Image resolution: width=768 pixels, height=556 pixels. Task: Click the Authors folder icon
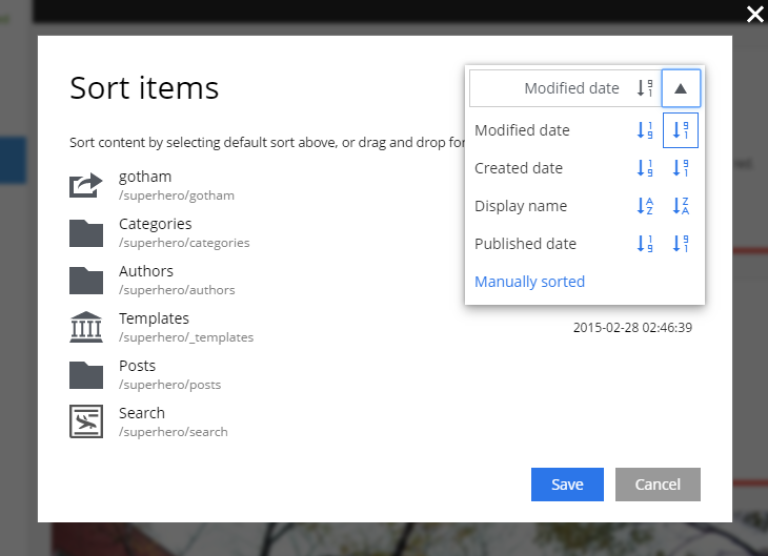pos(86,280)
